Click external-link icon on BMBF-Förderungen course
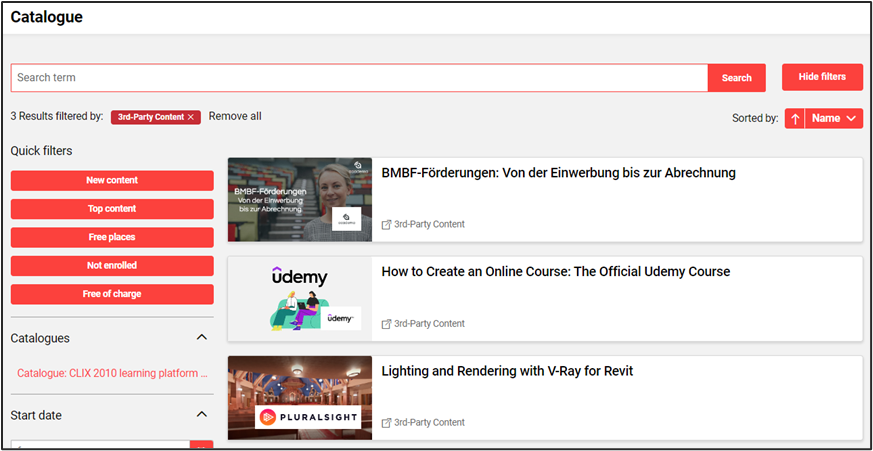 (x=387, y=224)
